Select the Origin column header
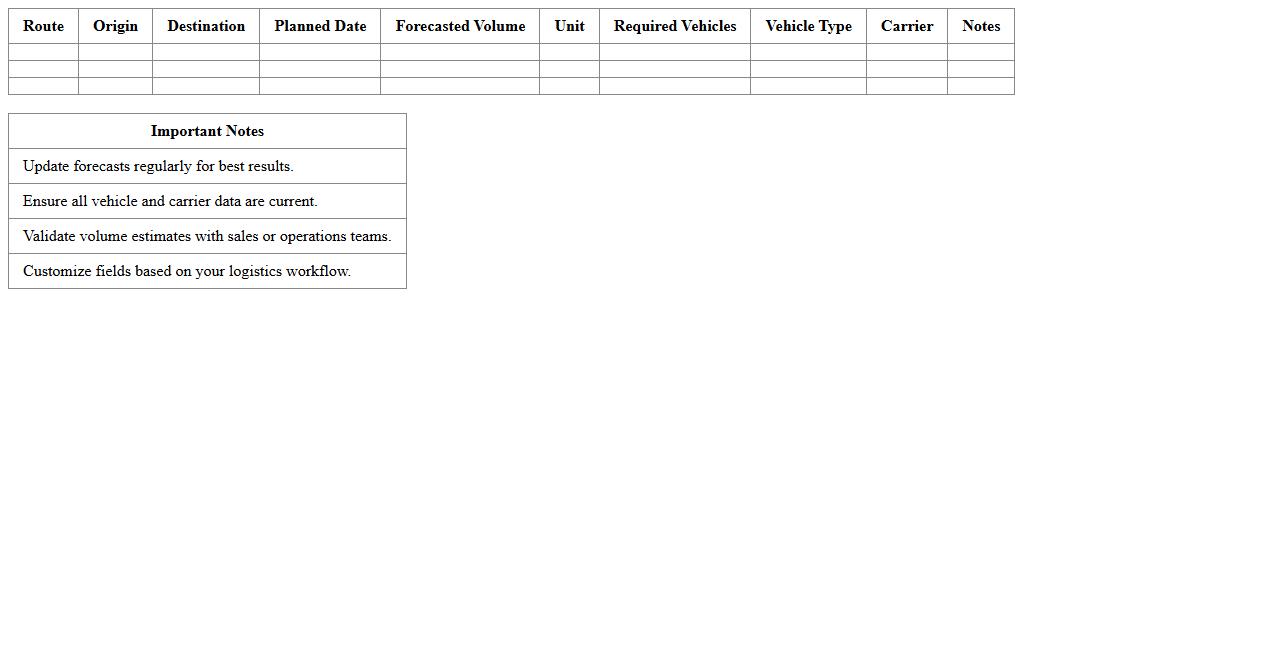Screen dimensions: 1278x650 pyautogui.click(x=115, y=26)
